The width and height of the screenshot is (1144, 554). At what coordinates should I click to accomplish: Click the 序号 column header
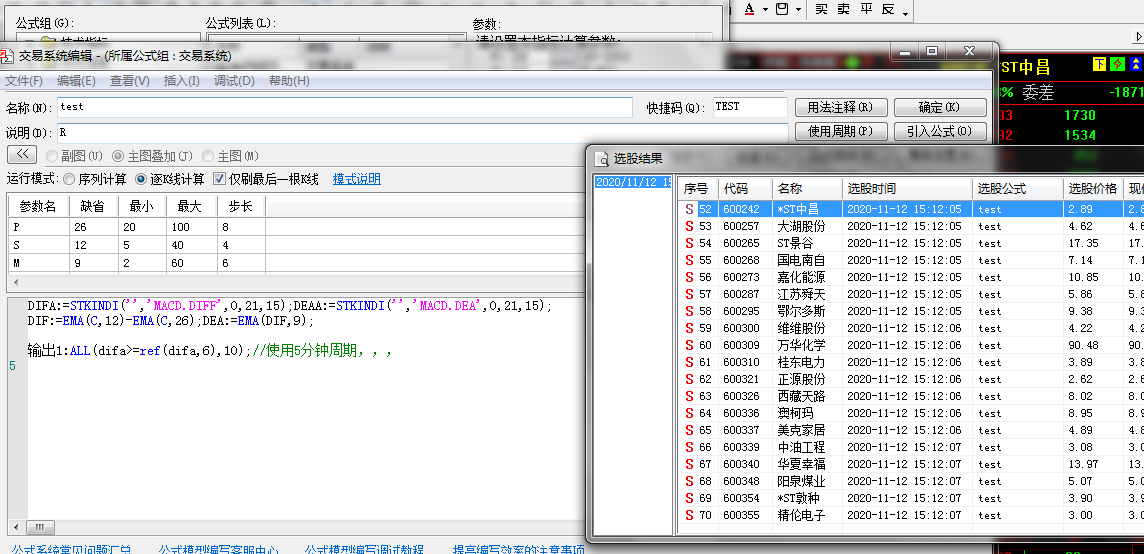coord(697,189)
